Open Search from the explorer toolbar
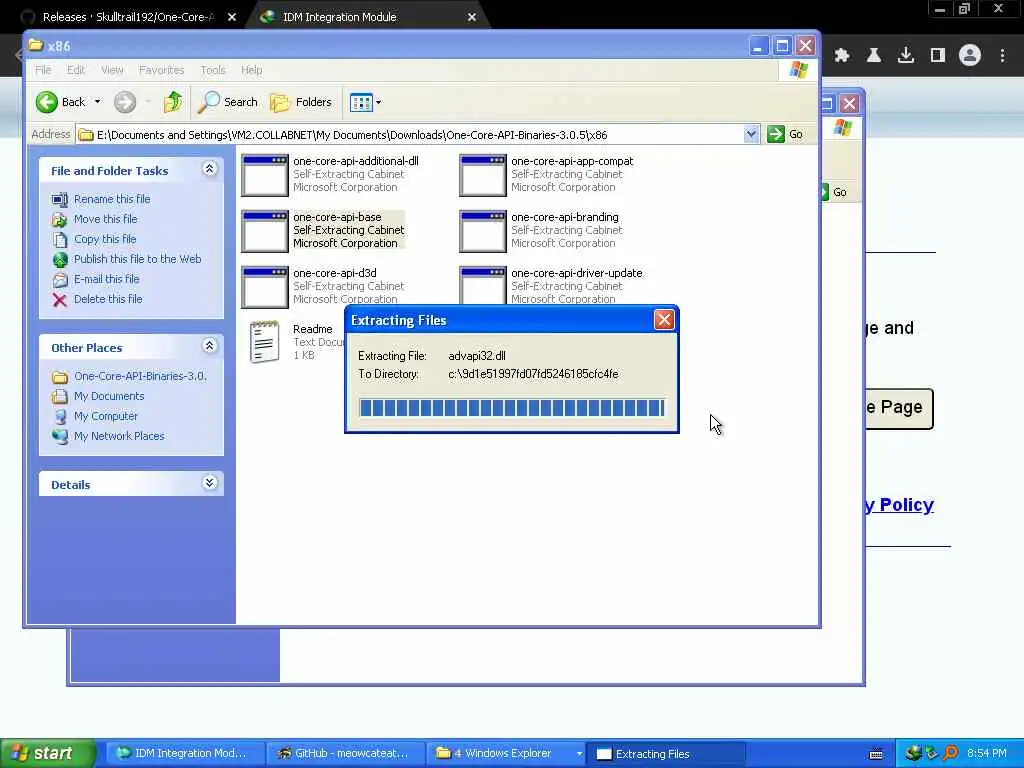This screenshot has height=768, width=1024. [228, 102]
